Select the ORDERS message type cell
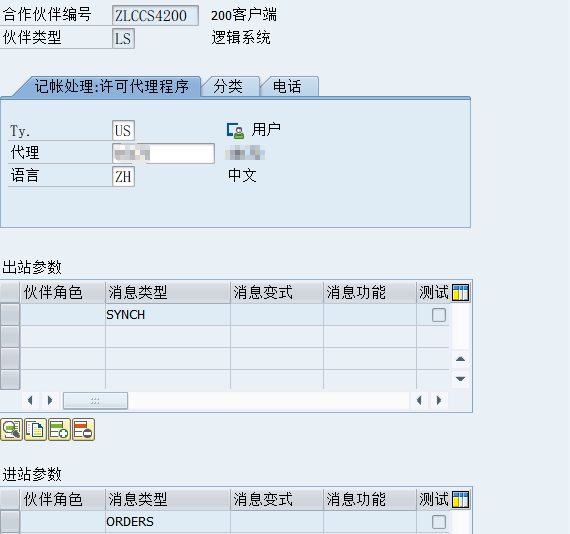The image size is (570, 534). point(168,522)
